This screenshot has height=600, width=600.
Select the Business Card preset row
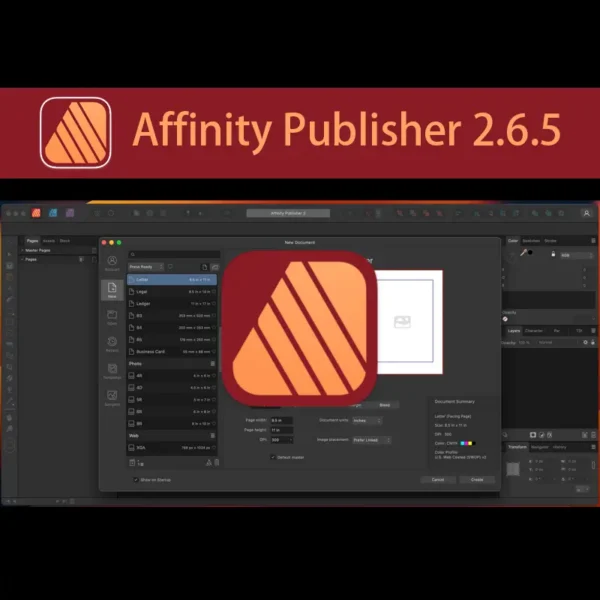pos(172,351)
